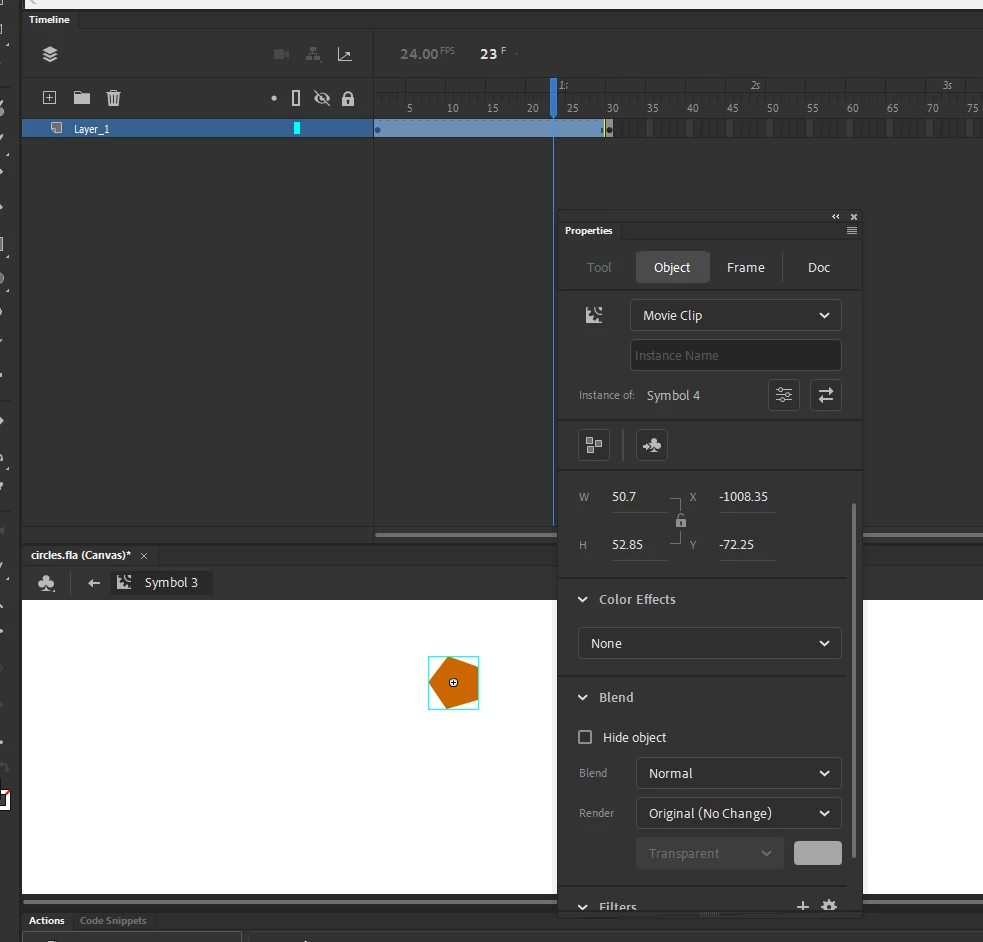
Task: Edit the Y position value -72.25
Action: pos(747,545)
